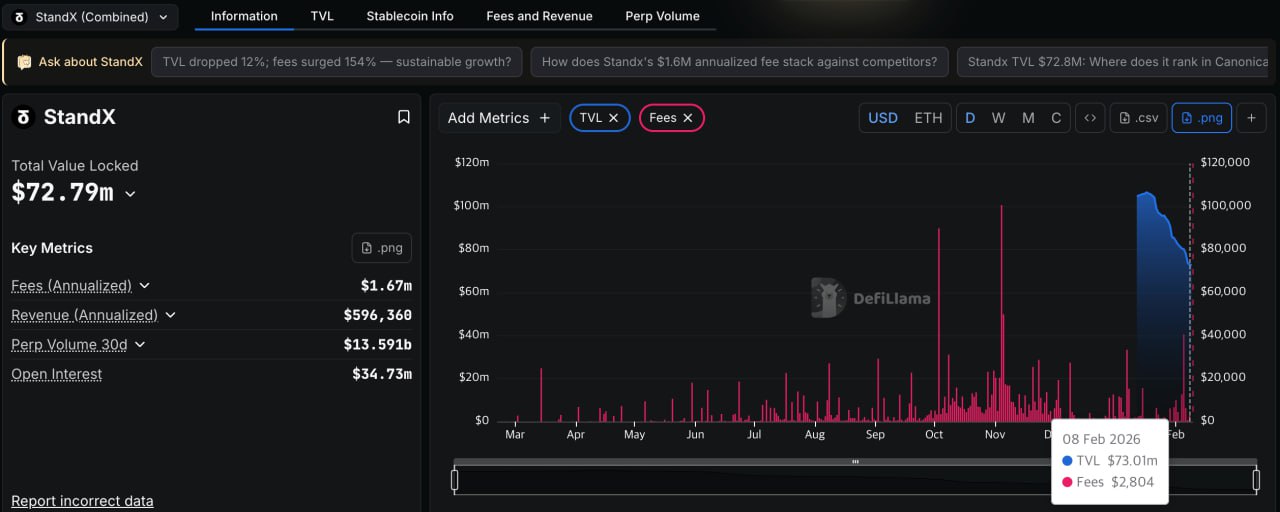The height and width of the screenshot is (512, 1280).
Task: Switch chart currency to ETH
Action: coord(928,118)
